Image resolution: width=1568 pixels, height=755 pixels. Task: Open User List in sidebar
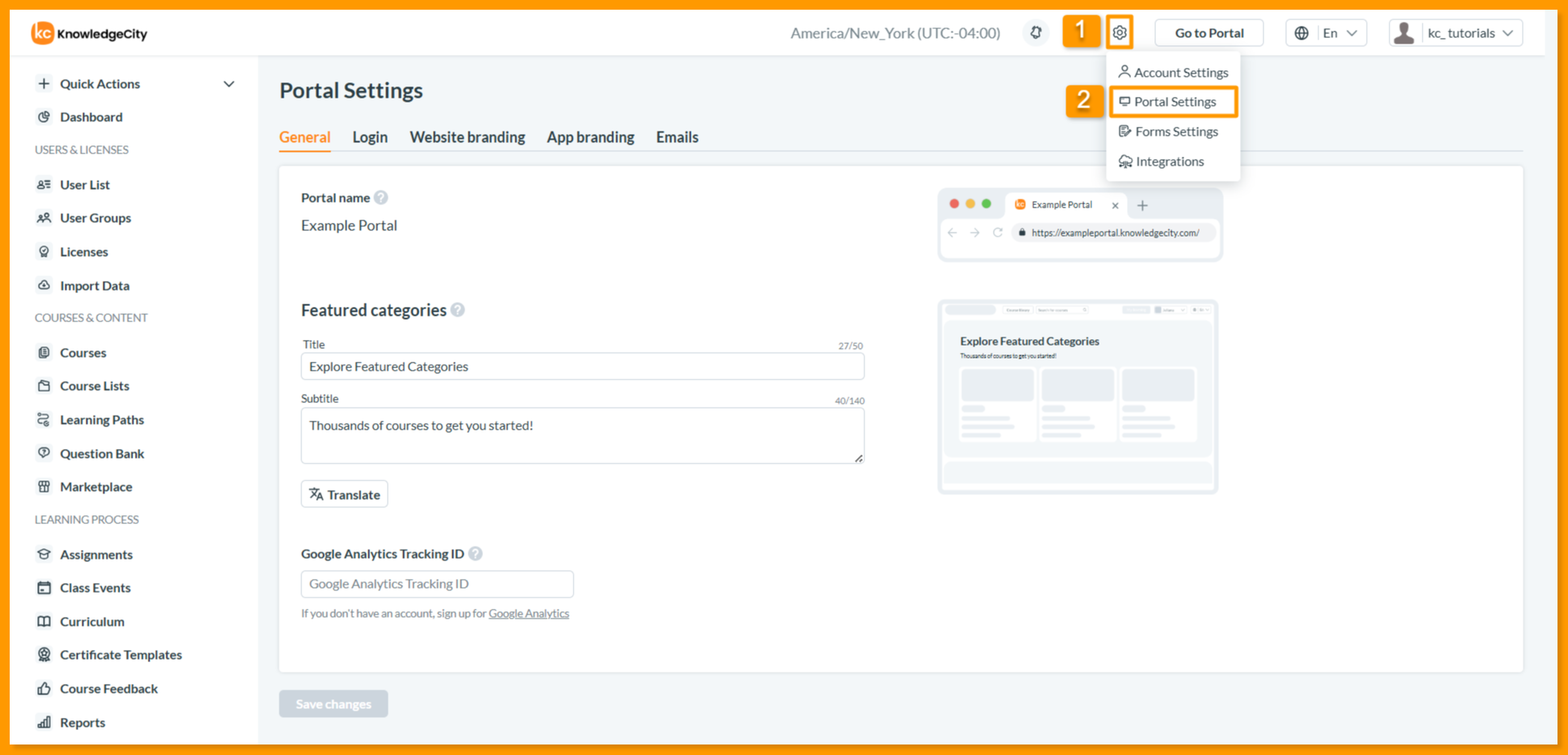(x=84, y=185)
